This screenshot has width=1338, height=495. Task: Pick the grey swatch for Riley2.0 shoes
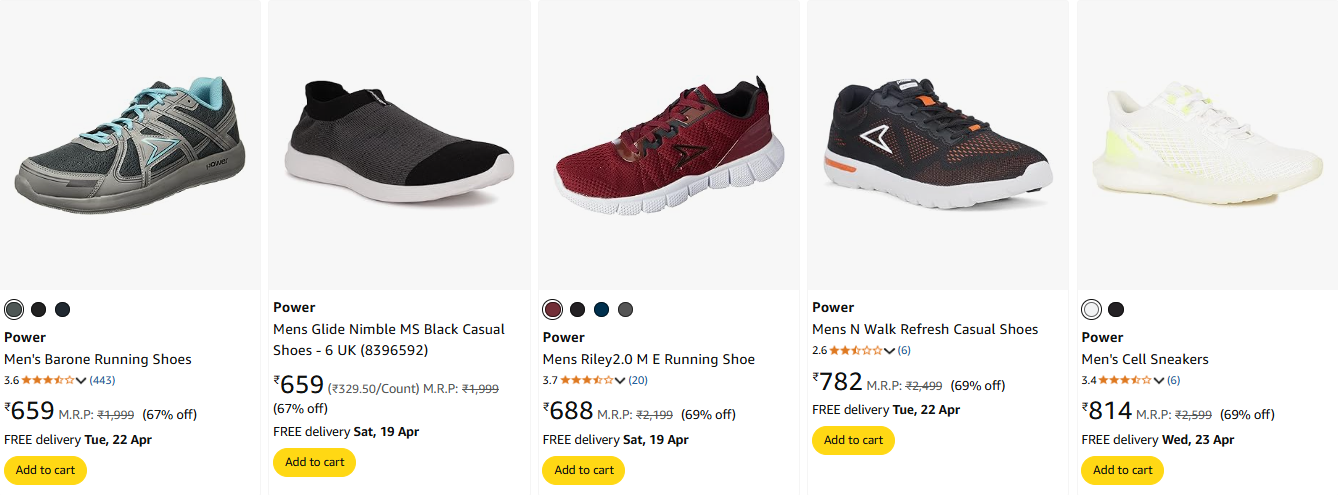[625, 309]
